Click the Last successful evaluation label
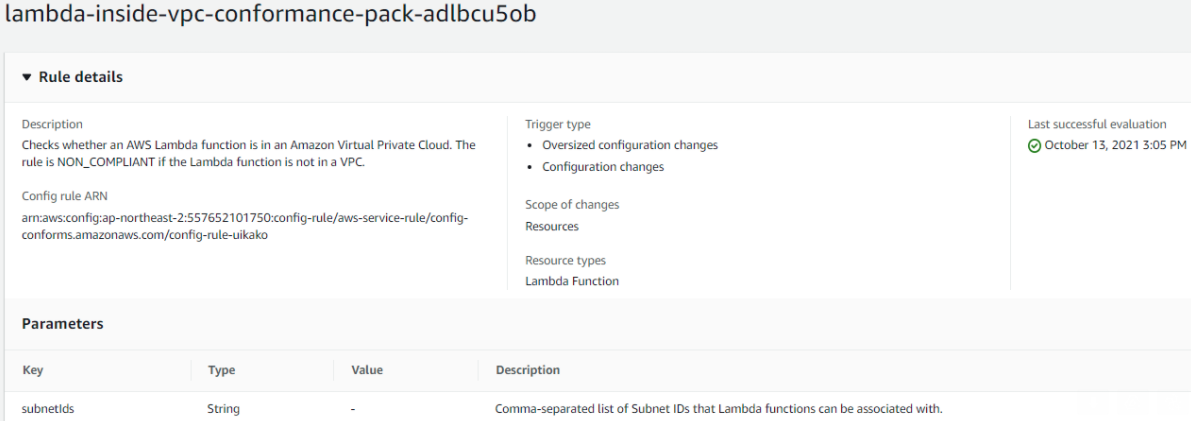Viewport: 1191px width, 421px height. (x=1097, y=125)
